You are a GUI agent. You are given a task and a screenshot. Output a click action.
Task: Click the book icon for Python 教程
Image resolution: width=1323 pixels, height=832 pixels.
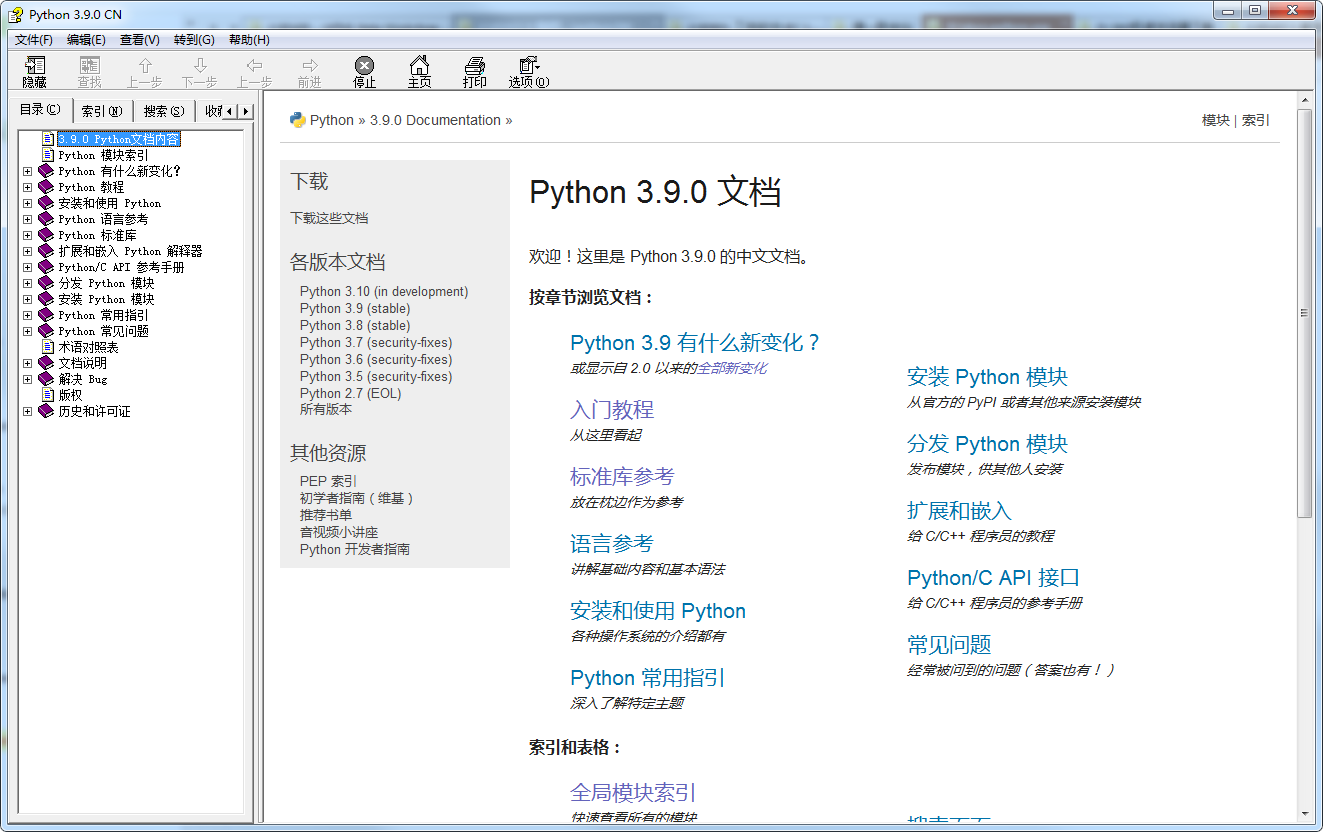tap(45, 186)
